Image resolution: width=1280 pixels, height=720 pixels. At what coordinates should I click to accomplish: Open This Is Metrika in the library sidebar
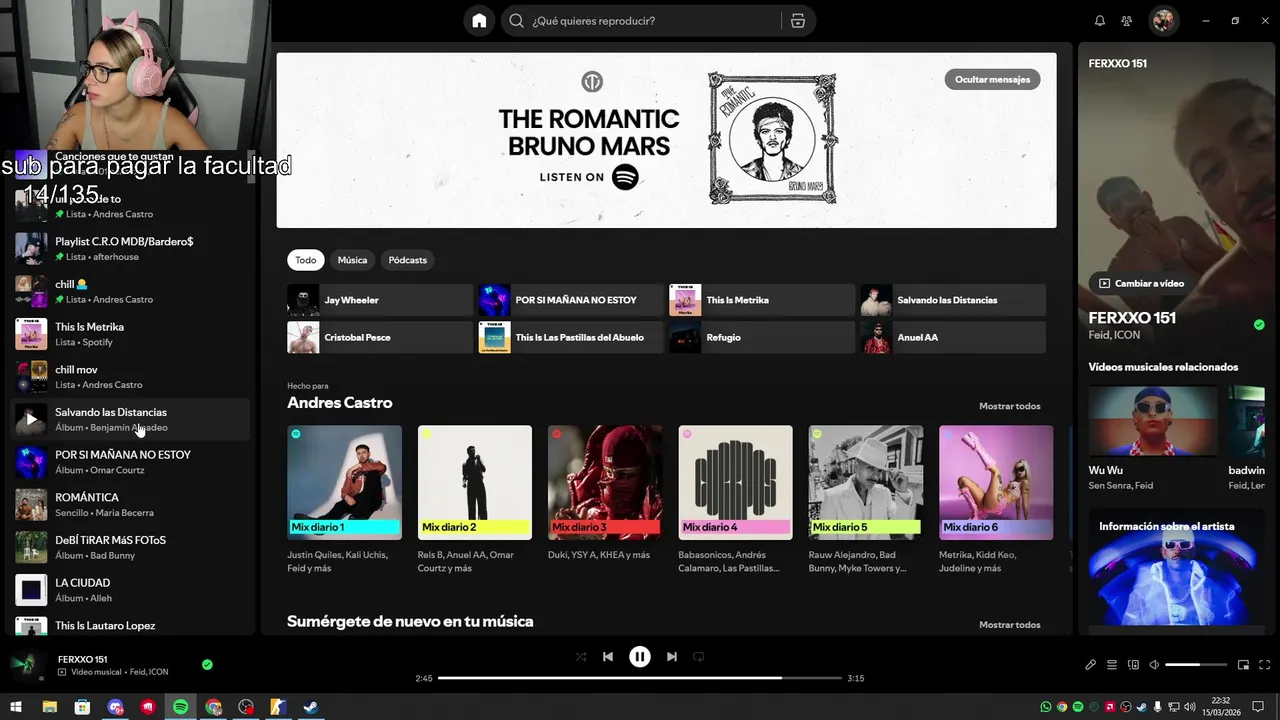coord(130,334)
